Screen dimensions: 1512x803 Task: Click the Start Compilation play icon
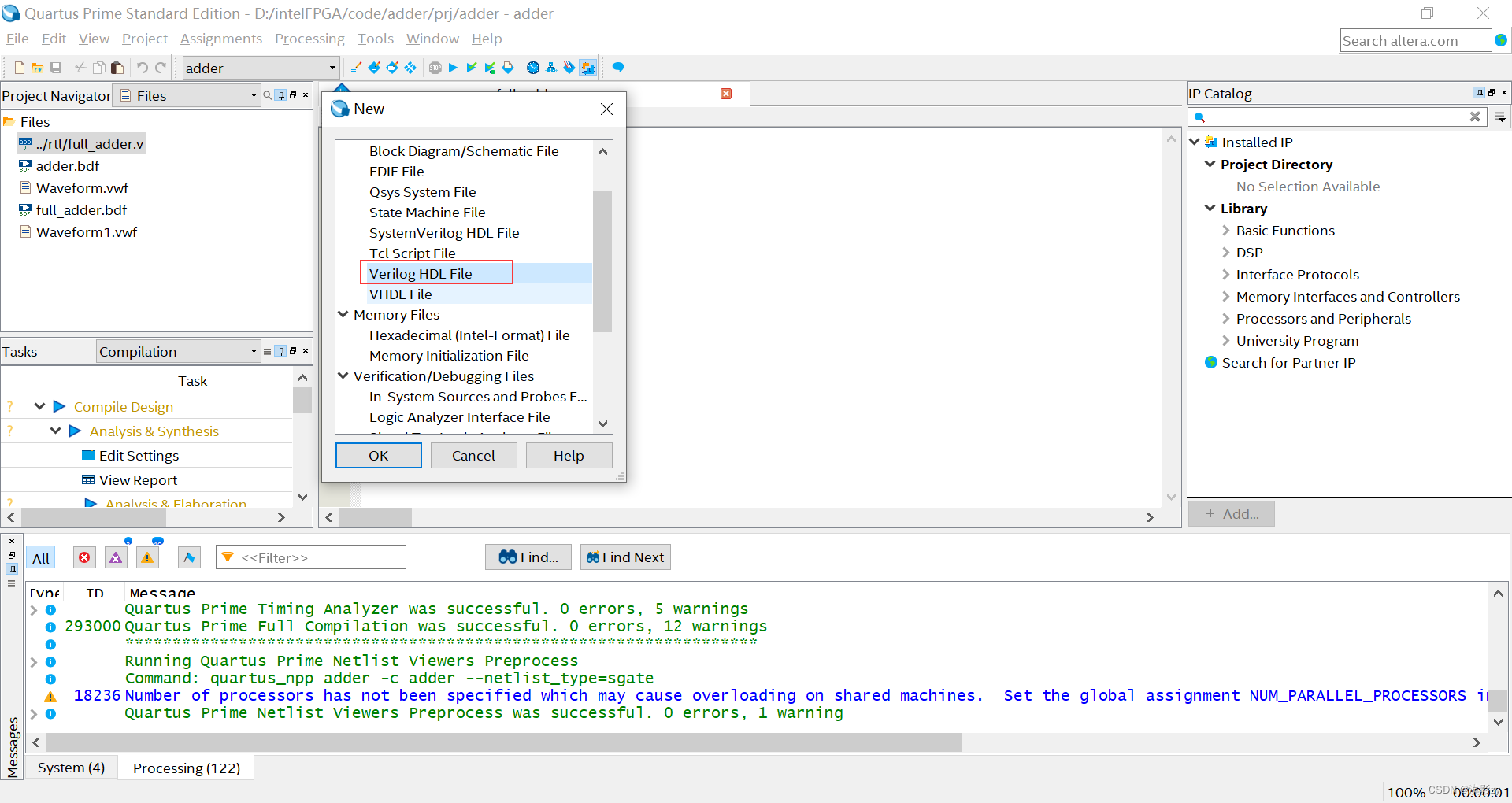coord(453,68)
